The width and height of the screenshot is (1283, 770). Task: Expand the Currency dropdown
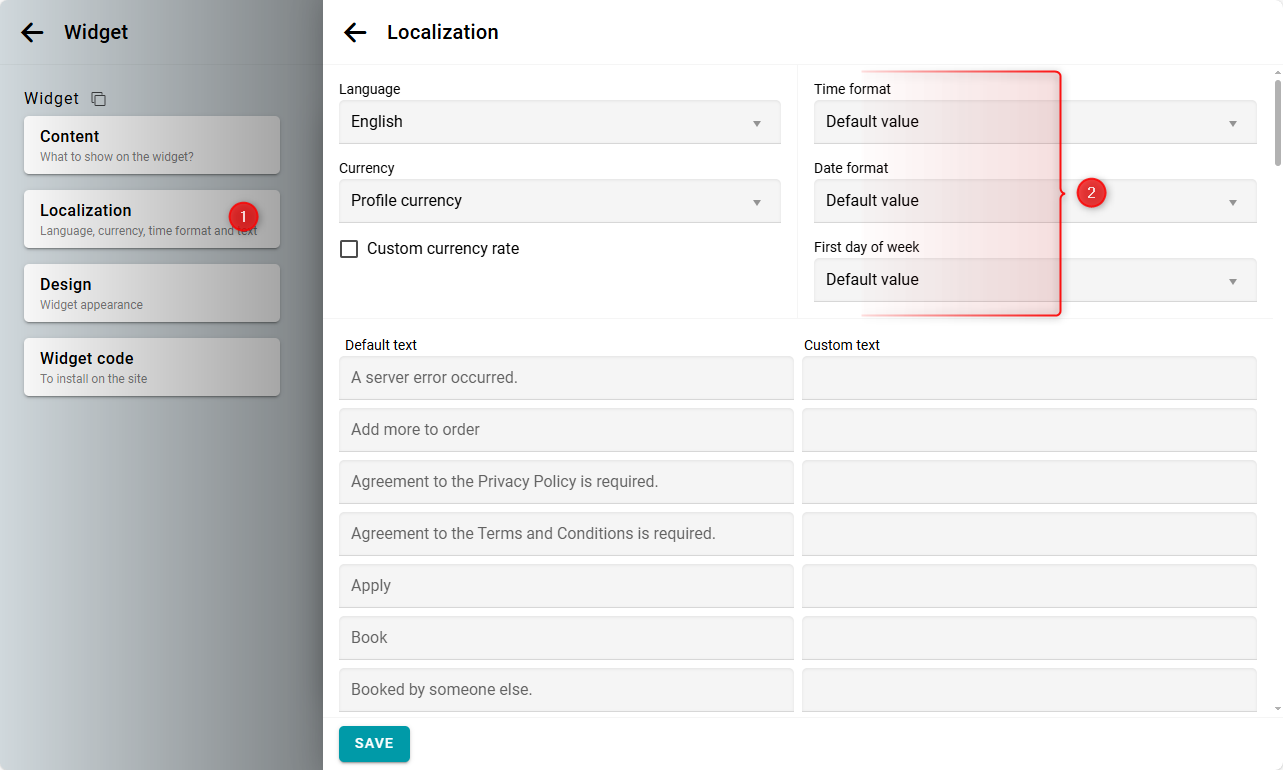click(559, 201)
